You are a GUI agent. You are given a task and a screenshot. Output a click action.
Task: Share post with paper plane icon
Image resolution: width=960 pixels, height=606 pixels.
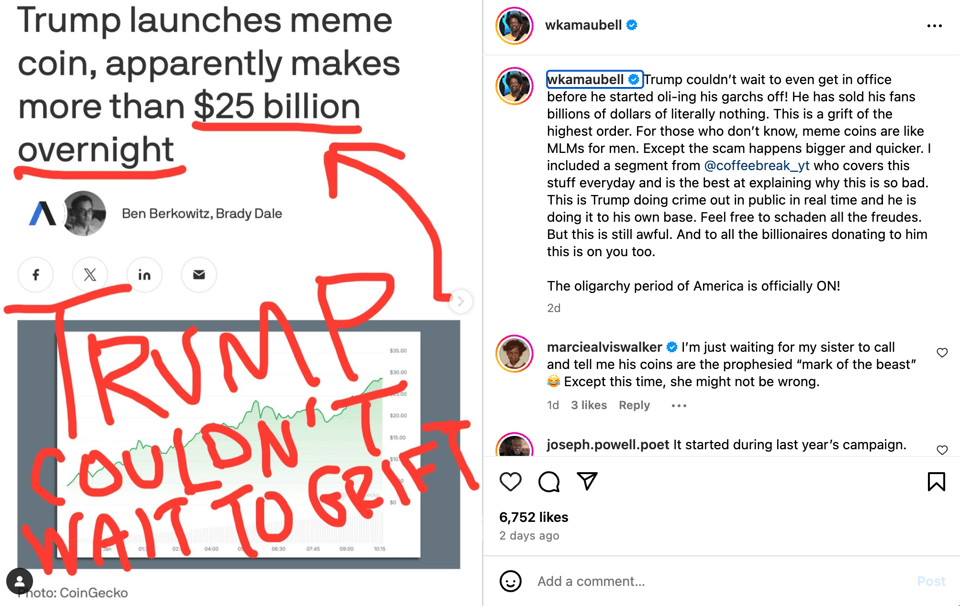pyautogui.click(x=587, y=482)
